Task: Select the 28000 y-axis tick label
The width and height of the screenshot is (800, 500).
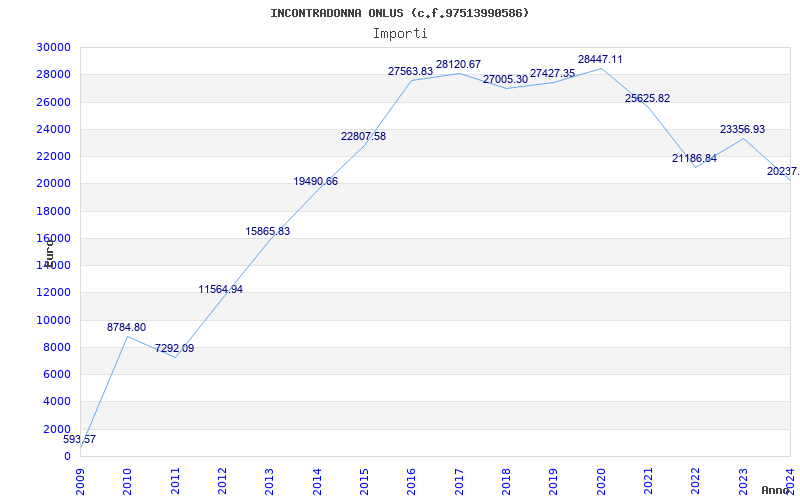Action: (54, 75)
